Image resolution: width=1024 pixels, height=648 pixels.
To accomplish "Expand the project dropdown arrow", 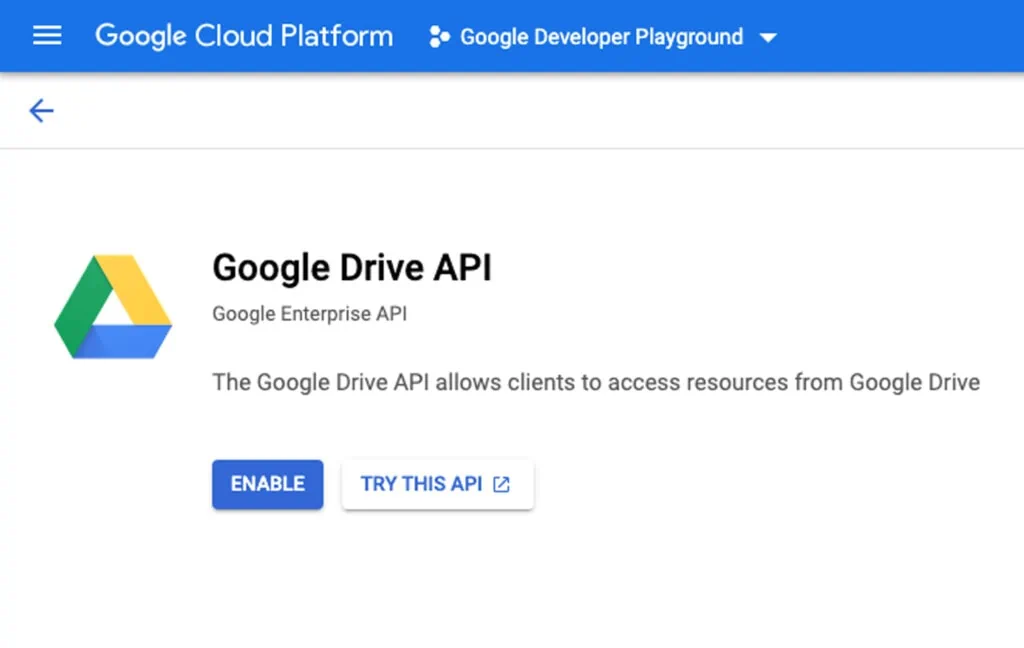I will (x=769, y=38).
